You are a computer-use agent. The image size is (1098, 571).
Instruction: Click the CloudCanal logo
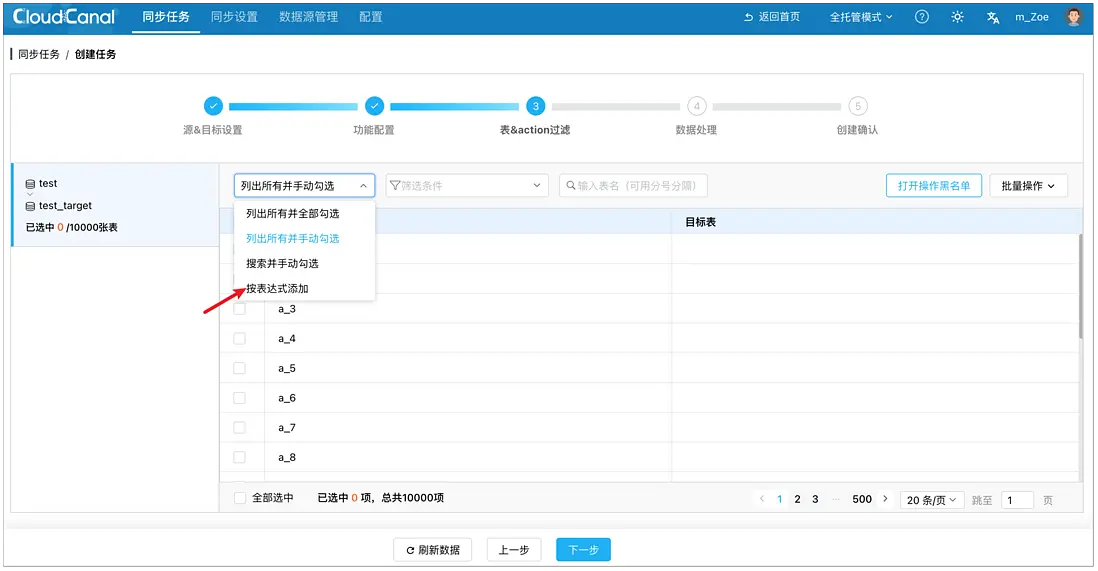(64, 17)
